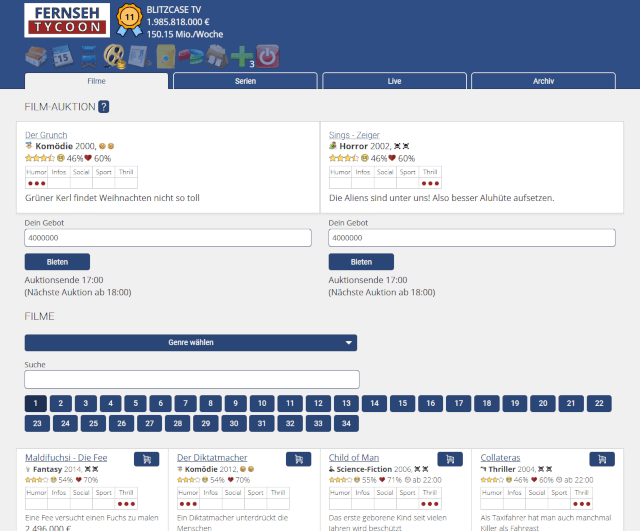Image resolution: width=640 pixels, height=531 pixels.
Task: Go to film page 34
Action: tap(346, 423)
